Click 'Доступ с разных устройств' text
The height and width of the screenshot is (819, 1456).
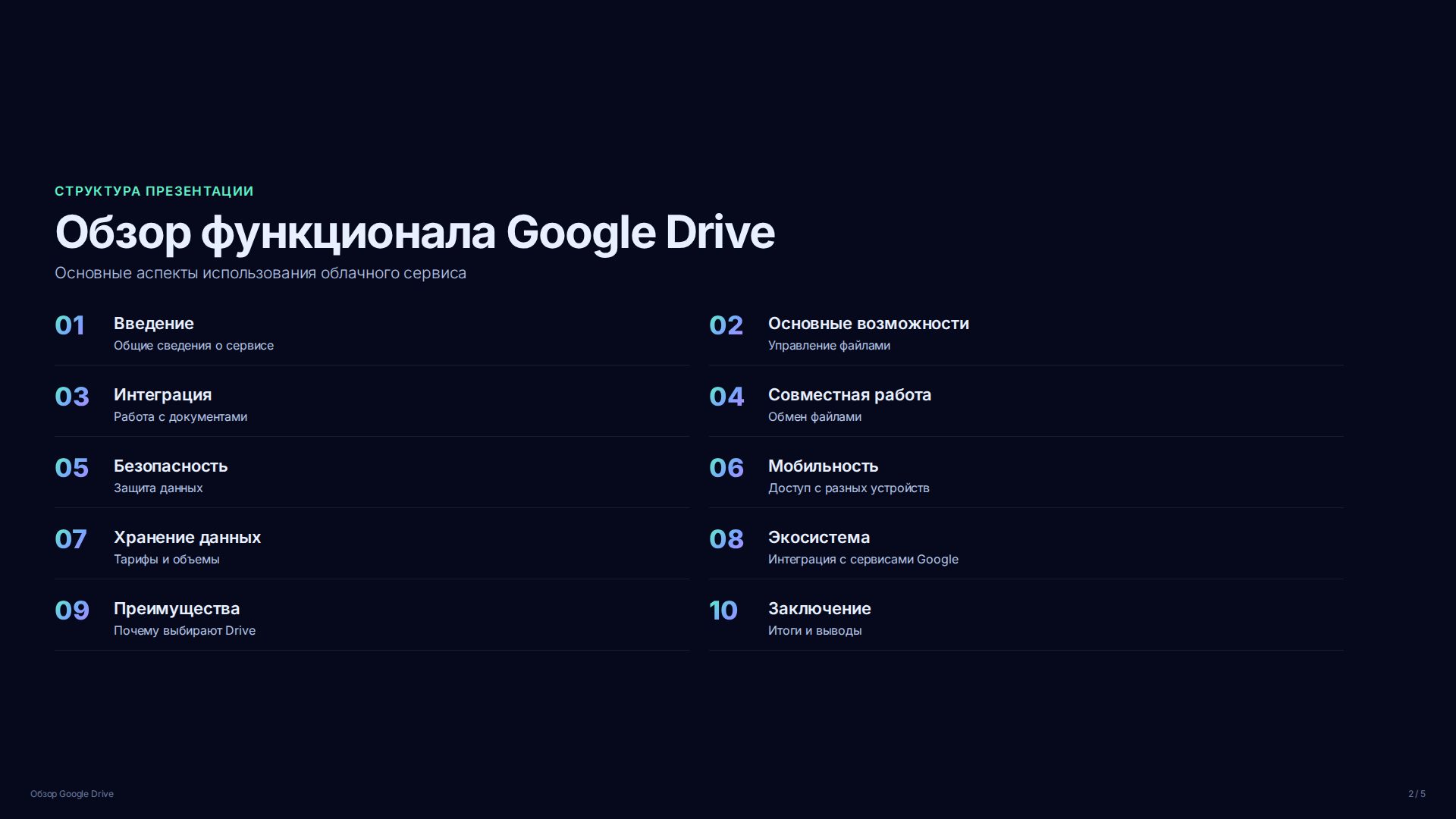849,488
